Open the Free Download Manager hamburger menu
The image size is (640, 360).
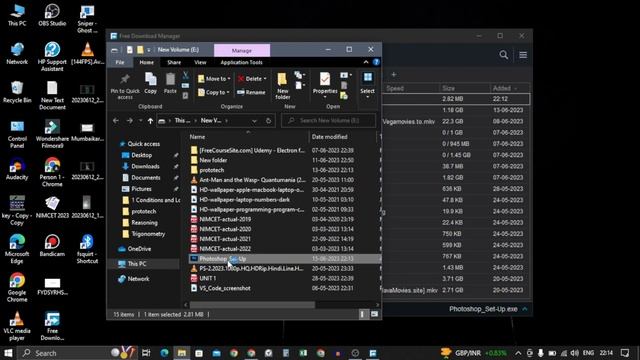523,55
